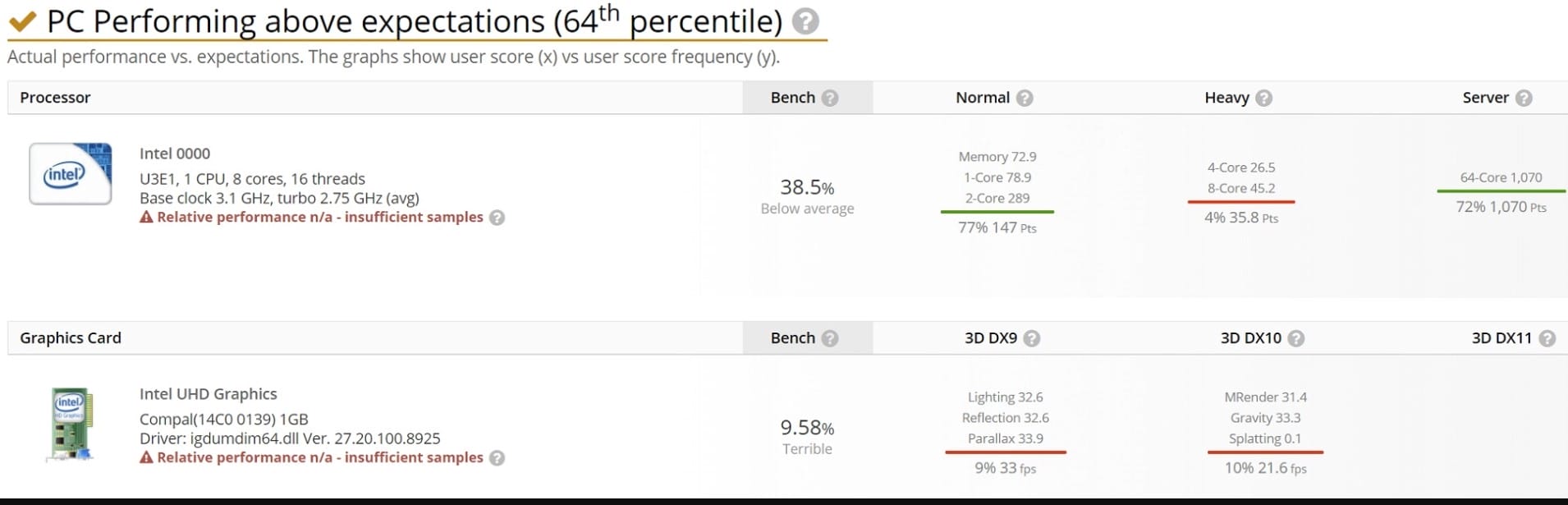Click help icon after processor insufficient samples warning
Image resolution: width=1568 pixels, height=505 pixels.
pyautogui.click(x=497, y=218)
